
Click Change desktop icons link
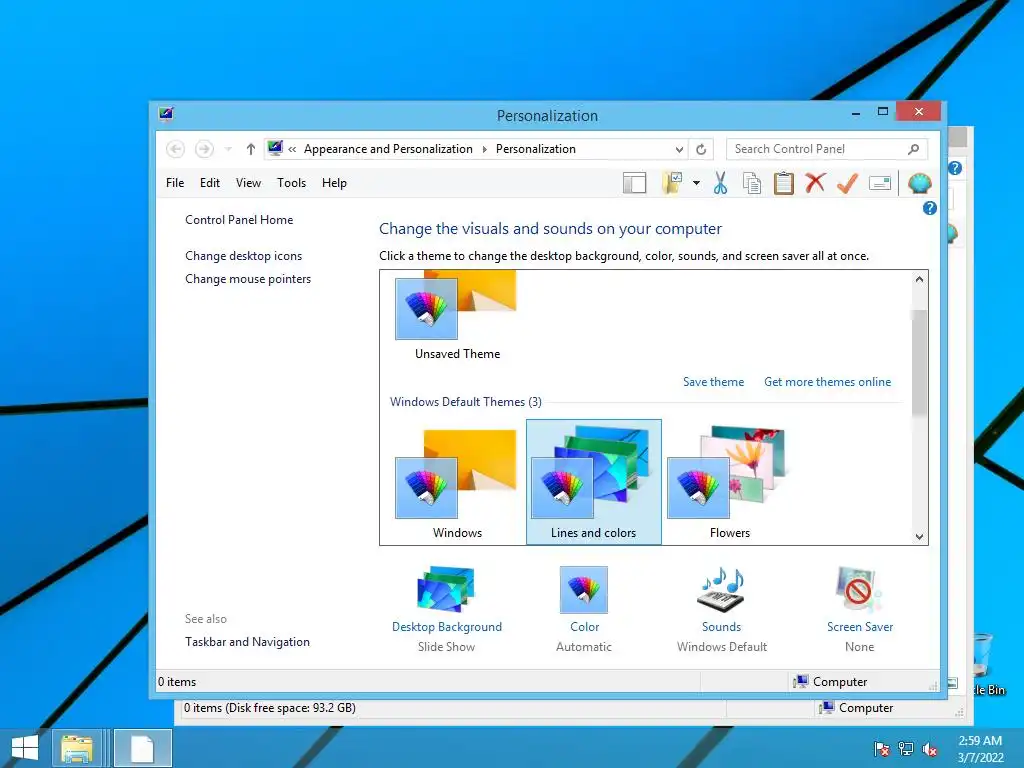(244, 256)
